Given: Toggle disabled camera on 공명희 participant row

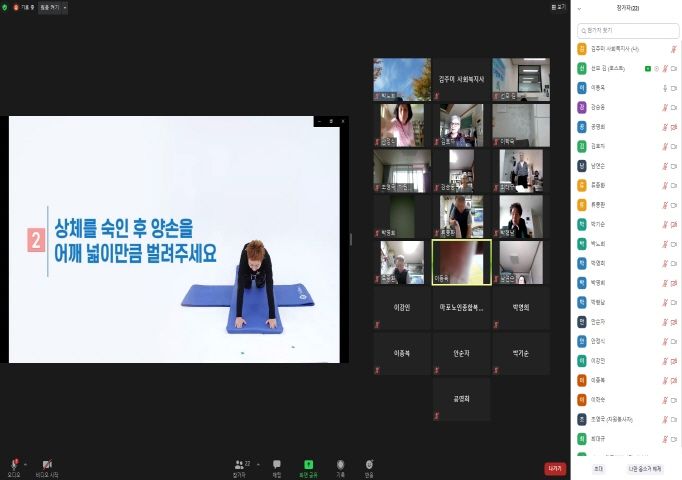Looking at the screenshot, I should [674, 127].
